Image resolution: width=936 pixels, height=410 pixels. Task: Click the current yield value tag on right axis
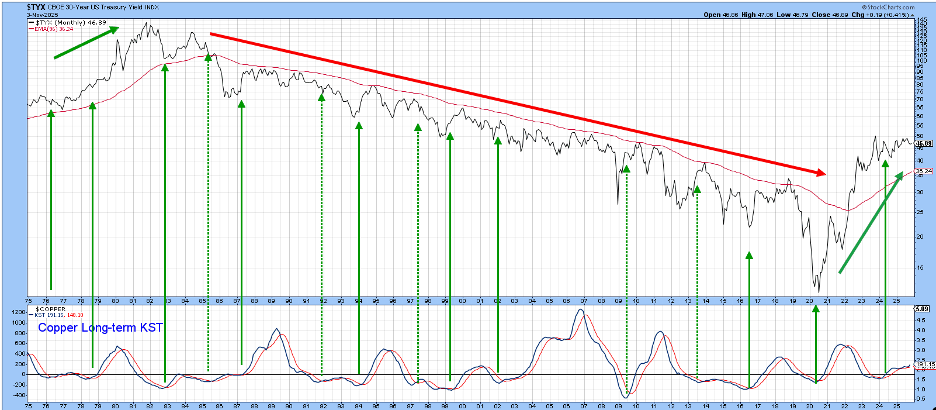point(924,144)
